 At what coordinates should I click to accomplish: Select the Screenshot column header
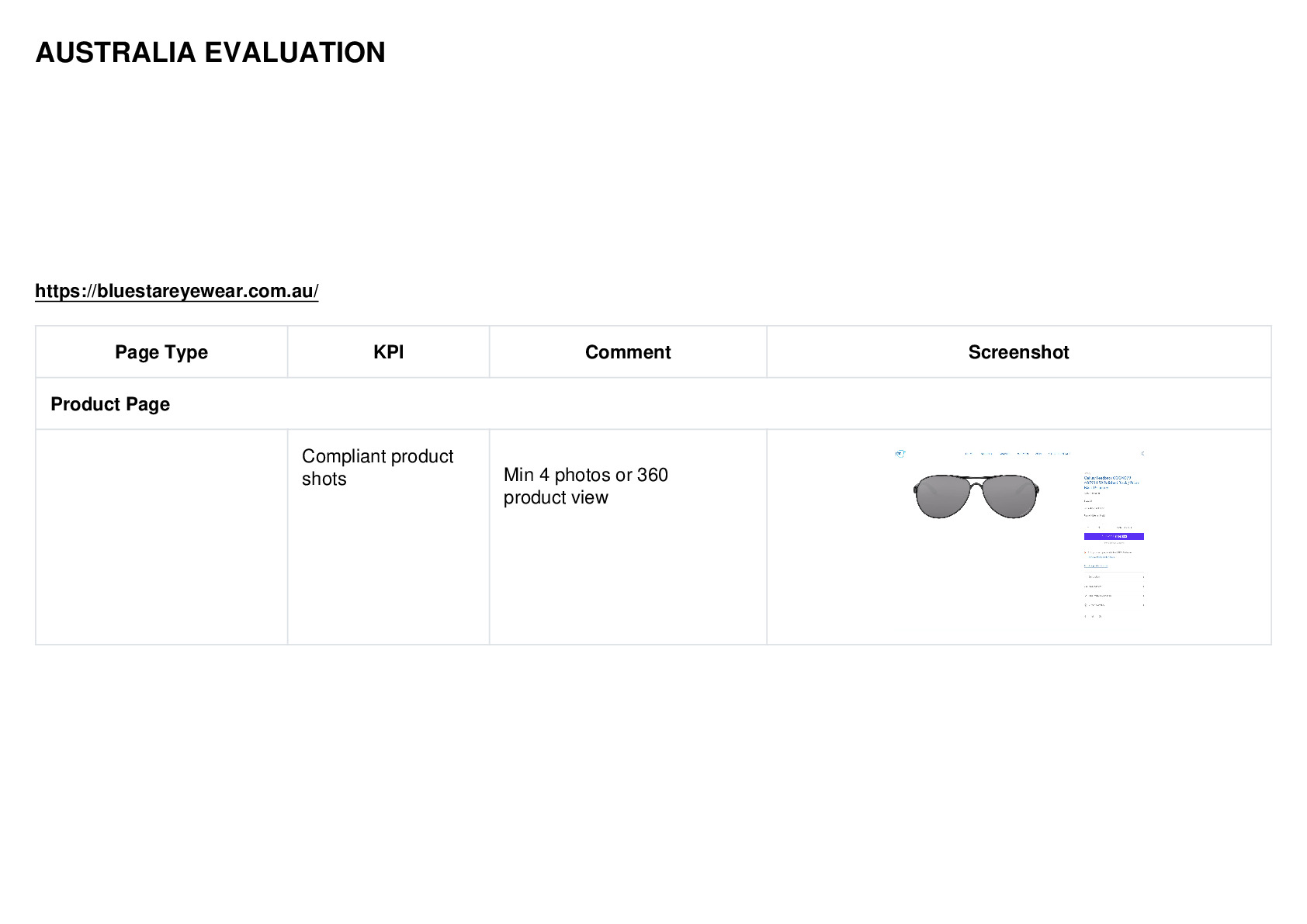1018,352
